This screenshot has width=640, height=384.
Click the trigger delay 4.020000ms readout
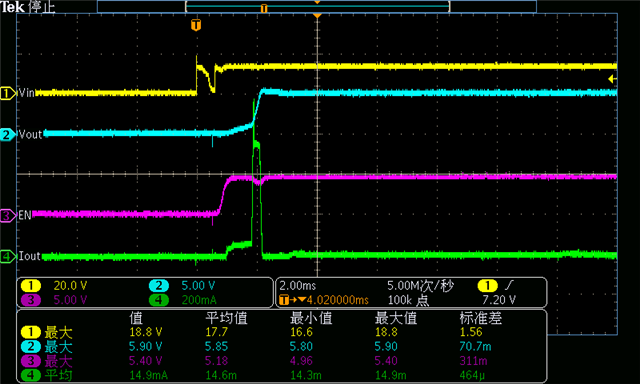[324, 300]
